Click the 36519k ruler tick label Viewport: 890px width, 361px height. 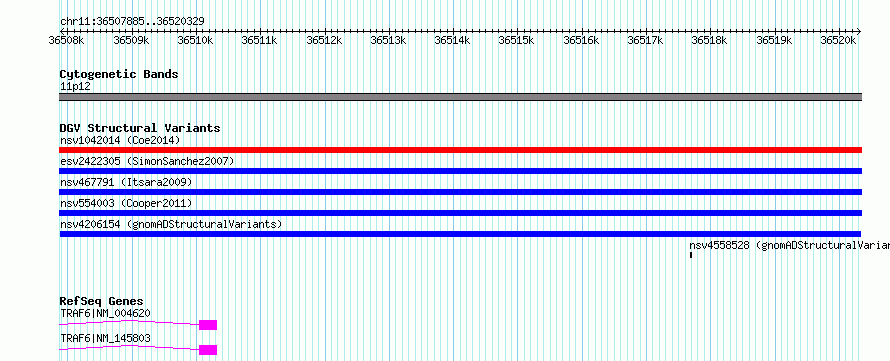point(774,40)
